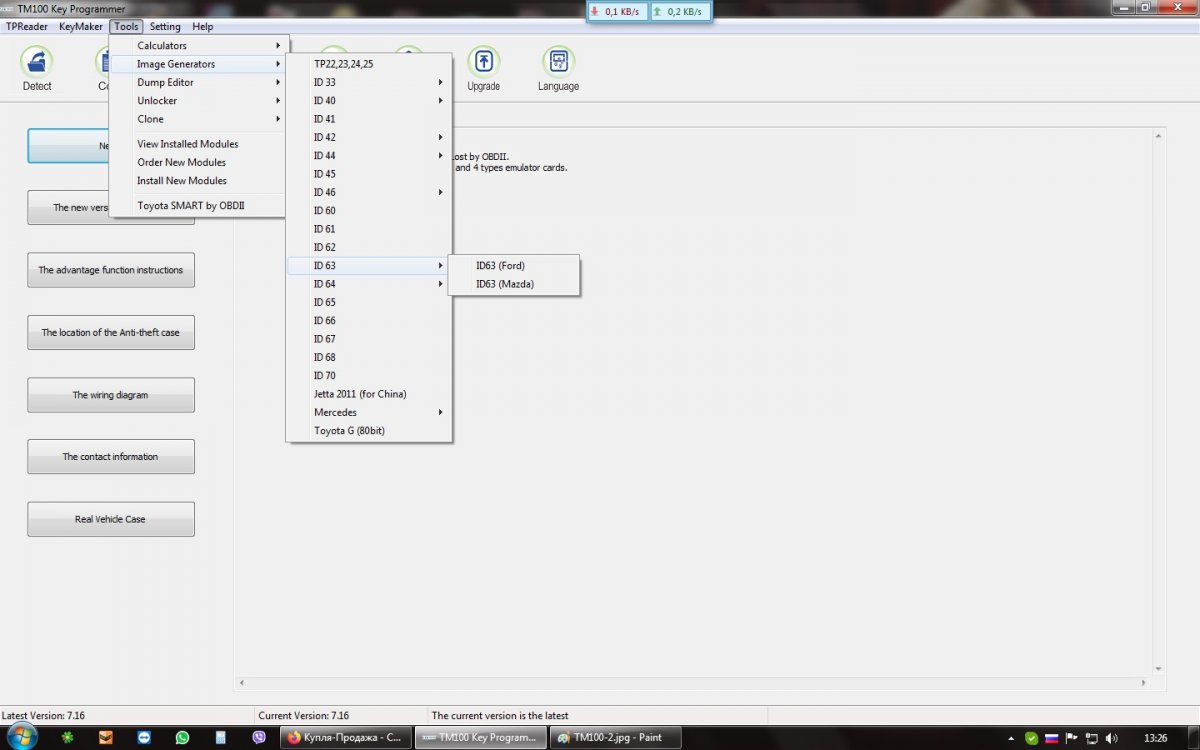Screen dimensions: 1200x750
Task: Expand the Clone submenu
Action: pos(199,119)
